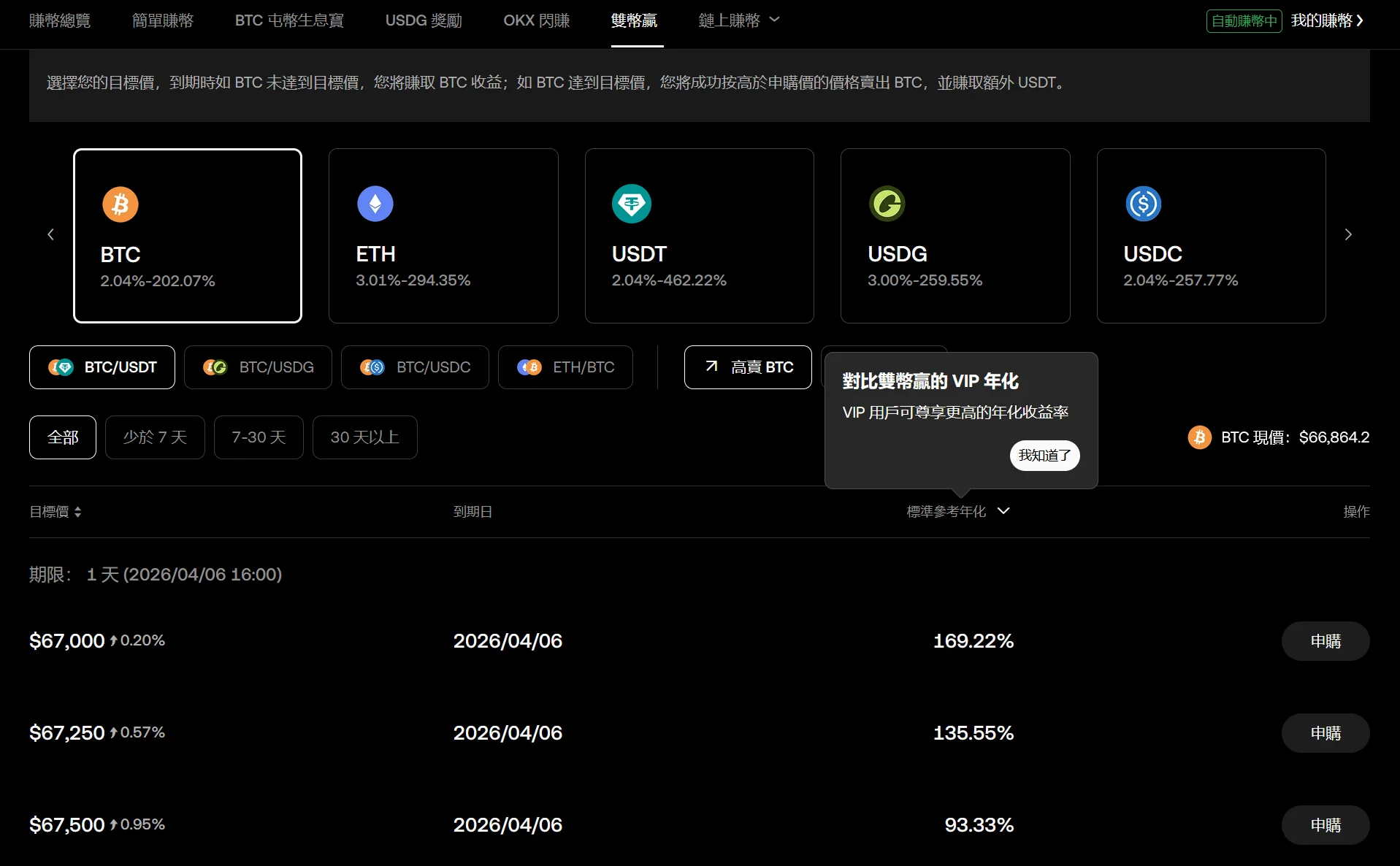Click the ETH/BTC pair coin icon

(x=529, y=367)
